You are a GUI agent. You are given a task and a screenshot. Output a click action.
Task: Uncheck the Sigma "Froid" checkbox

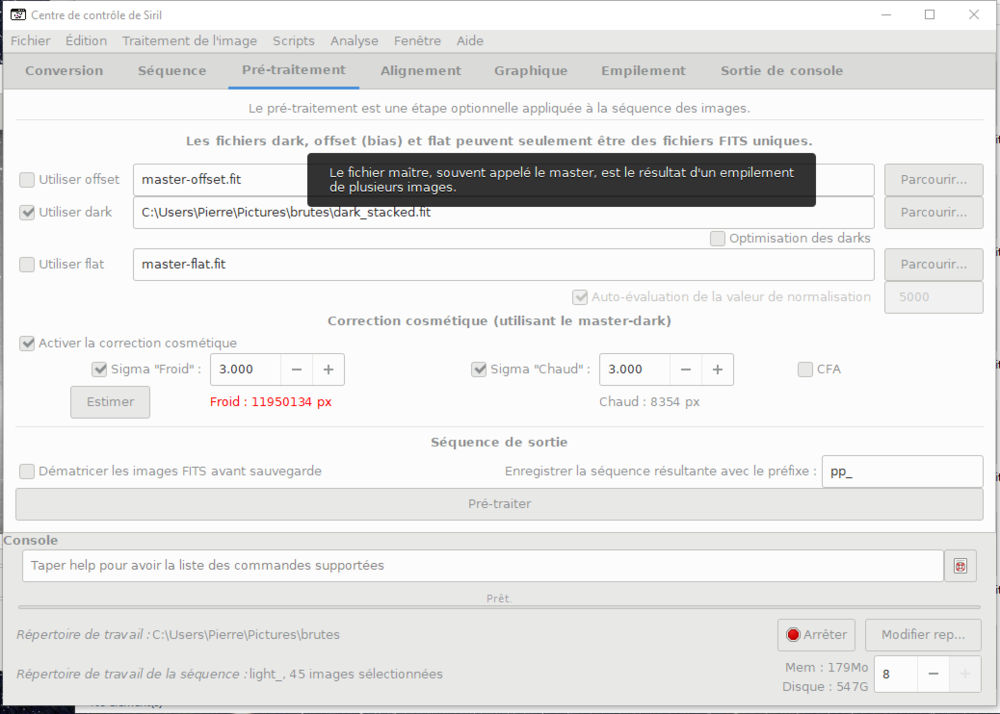[x=99, y=369]
